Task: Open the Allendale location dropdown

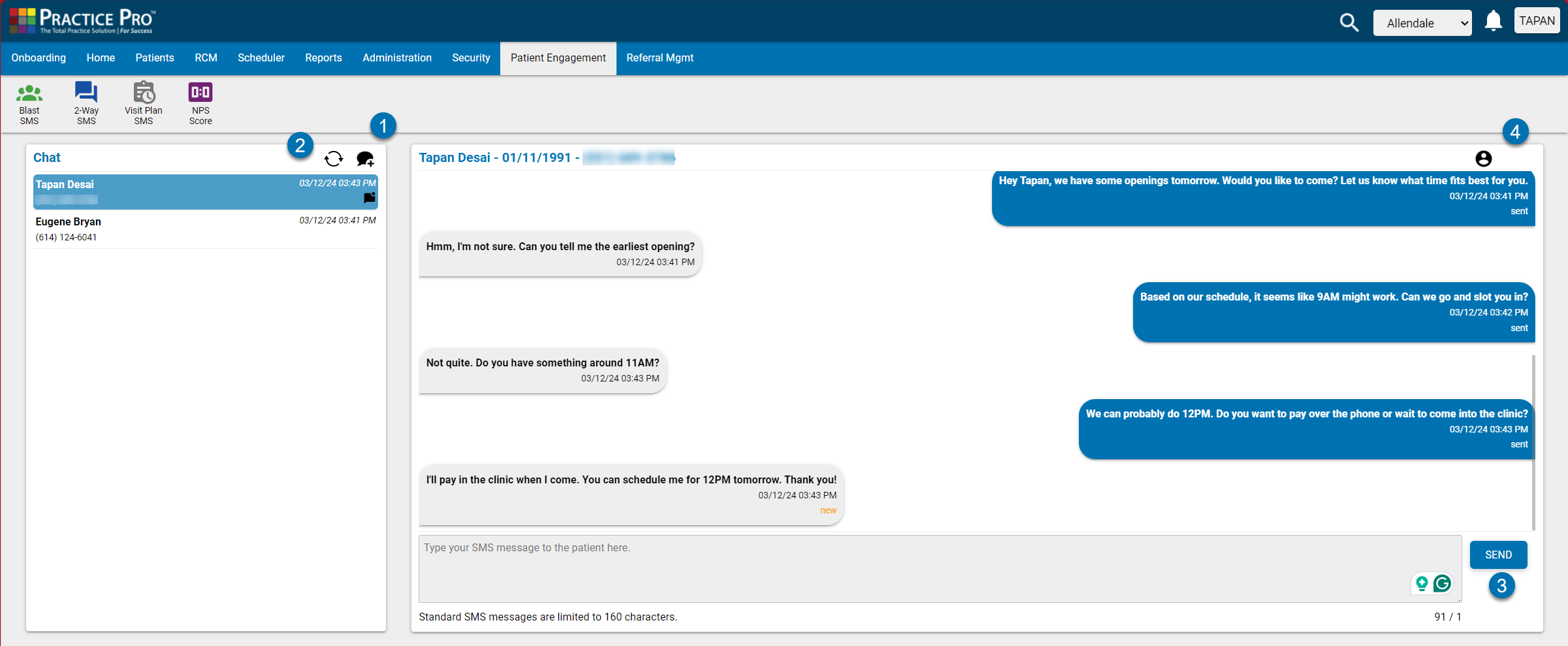Action: (1422, 22)
